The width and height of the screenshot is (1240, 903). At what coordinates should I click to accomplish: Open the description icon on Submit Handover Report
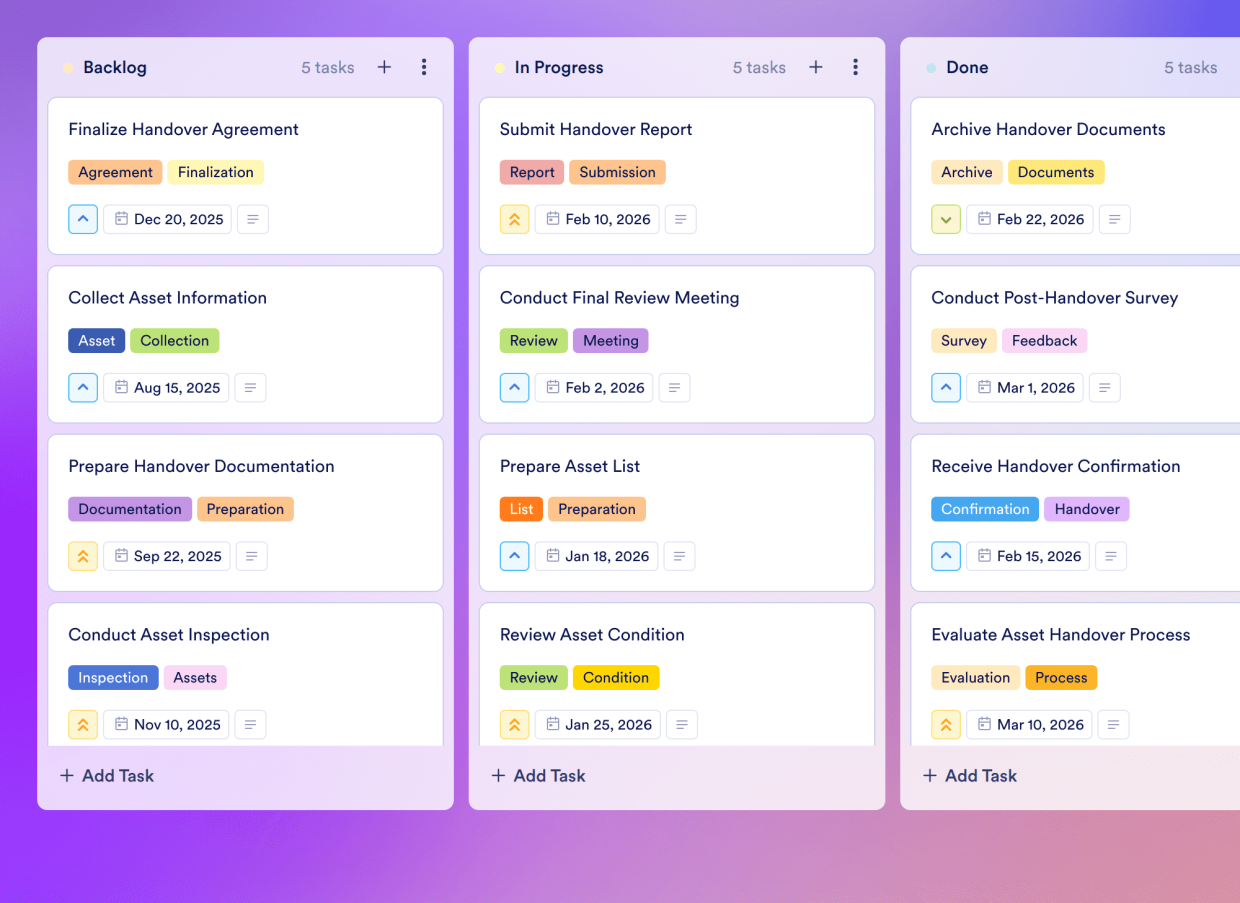[681, 219]
